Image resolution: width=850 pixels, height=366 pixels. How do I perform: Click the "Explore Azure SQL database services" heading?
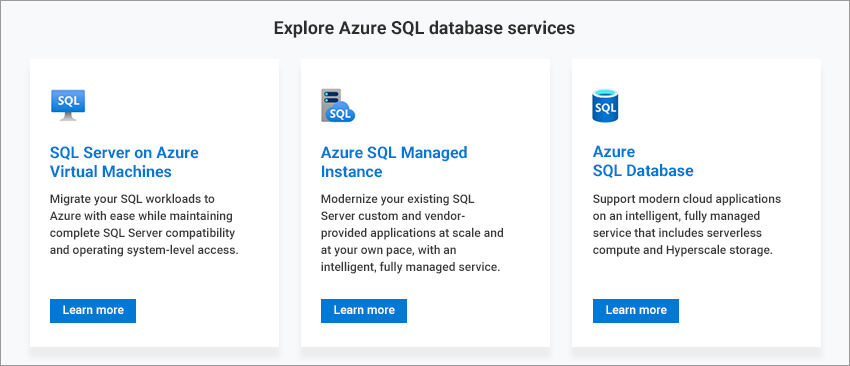pyautogui.click(x=424, y=28)
